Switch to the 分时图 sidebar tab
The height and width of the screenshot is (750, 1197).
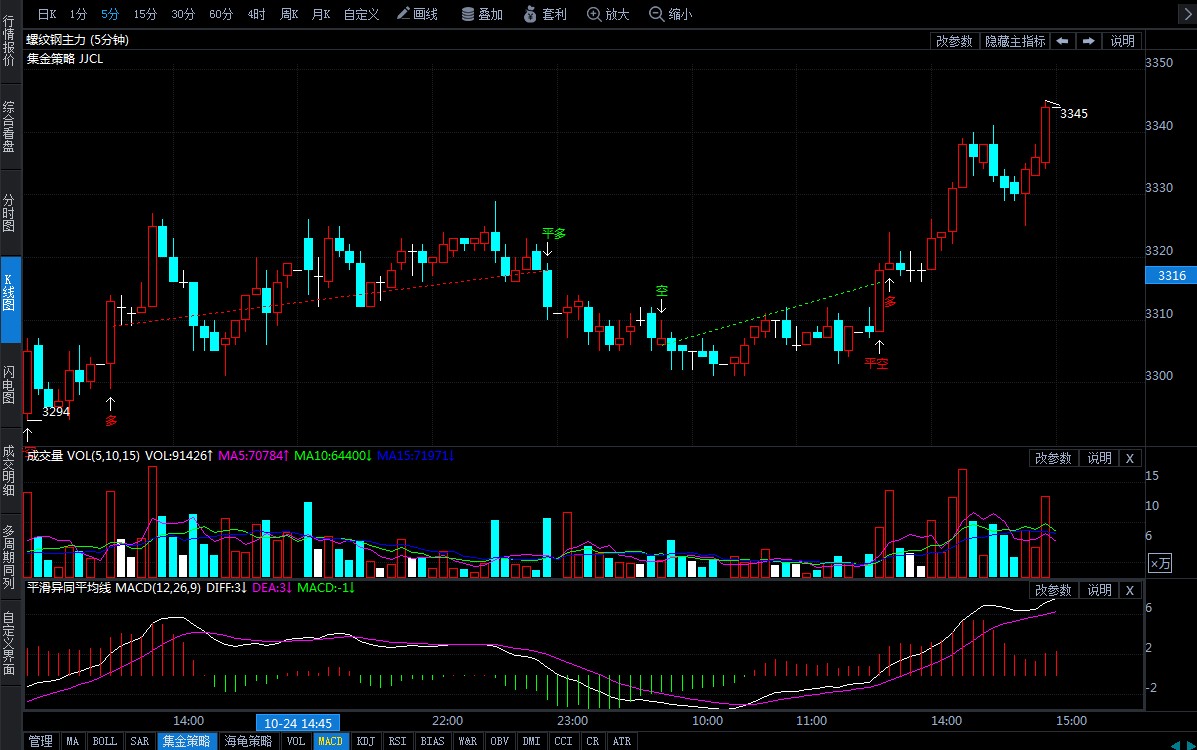[x=9, y=212]
